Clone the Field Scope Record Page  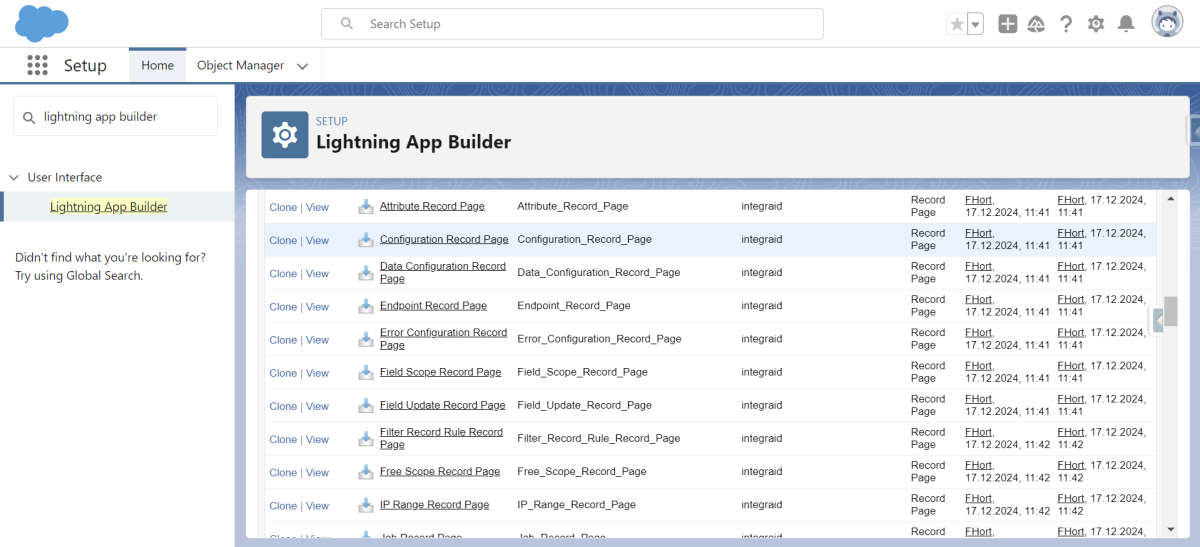point(283,373)
